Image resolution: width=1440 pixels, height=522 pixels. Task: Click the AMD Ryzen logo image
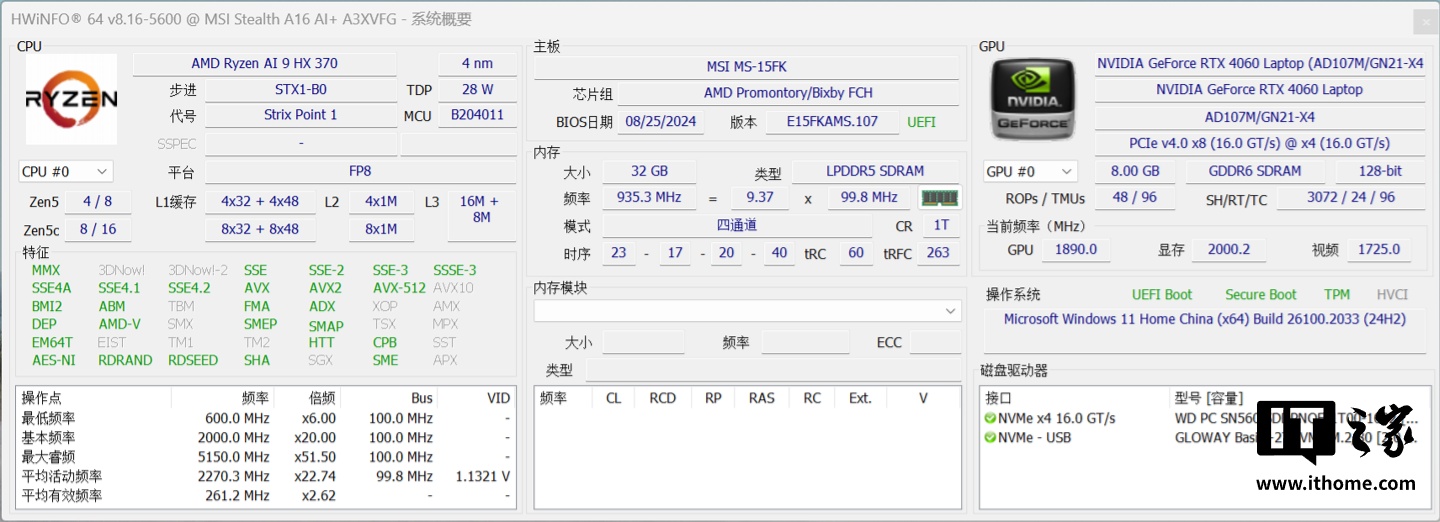pyautogui.click(x=71, y=99)
